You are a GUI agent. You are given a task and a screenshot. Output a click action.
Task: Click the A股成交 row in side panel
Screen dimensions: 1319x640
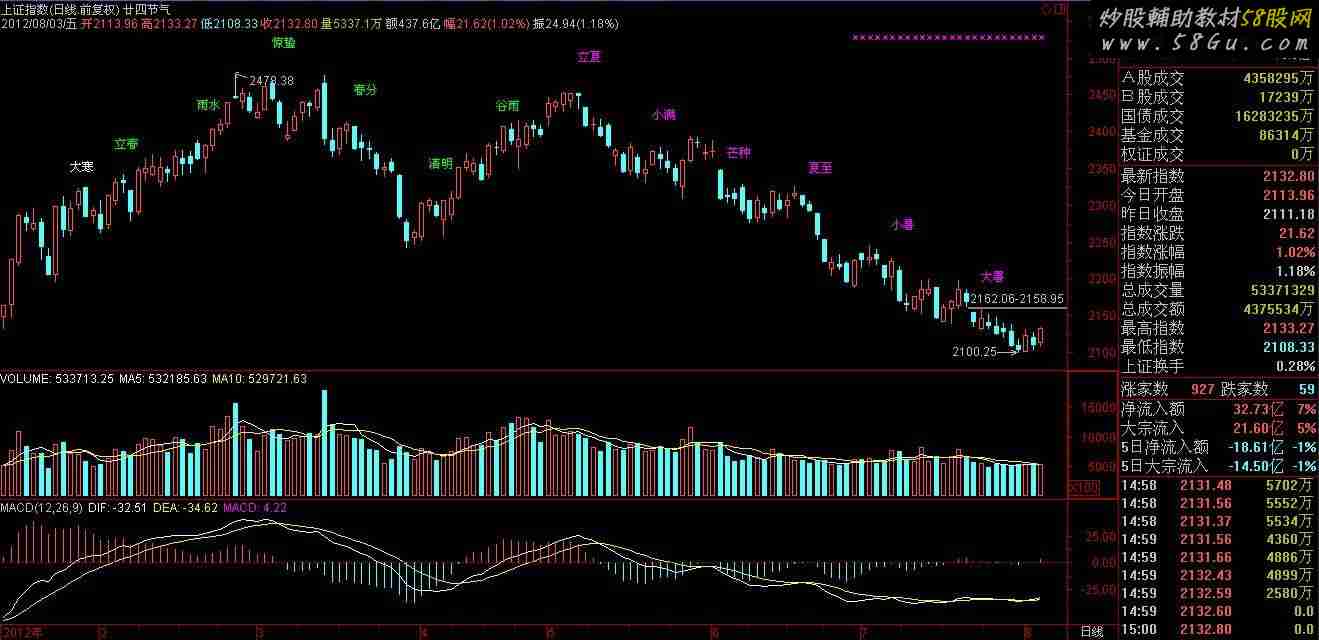point(1218,77)
